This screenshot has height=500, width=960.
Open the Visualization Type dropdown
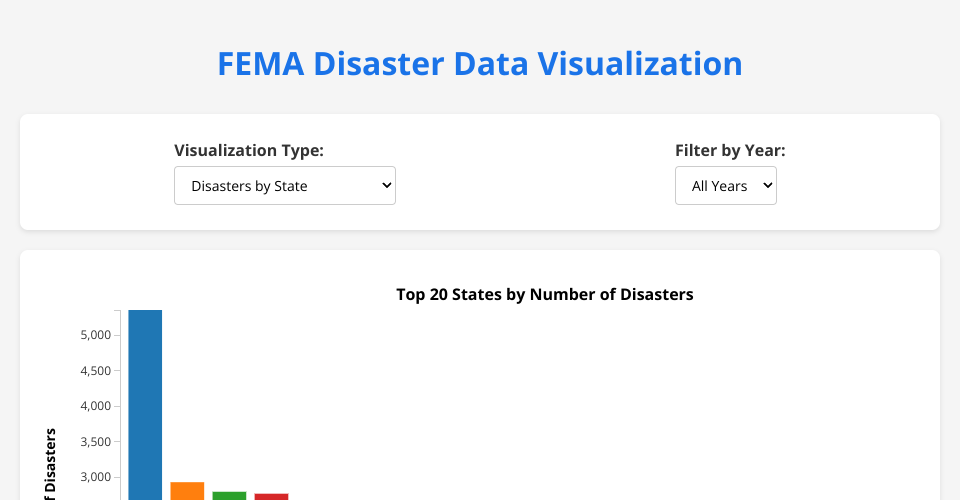pos(284,186)
